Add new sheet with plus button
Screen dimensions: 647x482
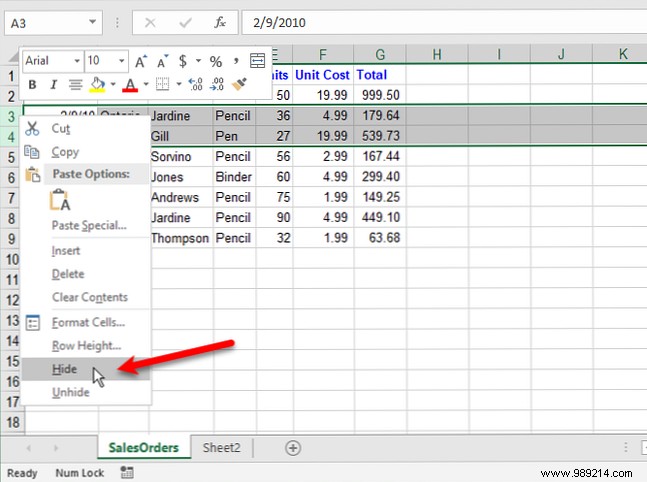[293, 448]
